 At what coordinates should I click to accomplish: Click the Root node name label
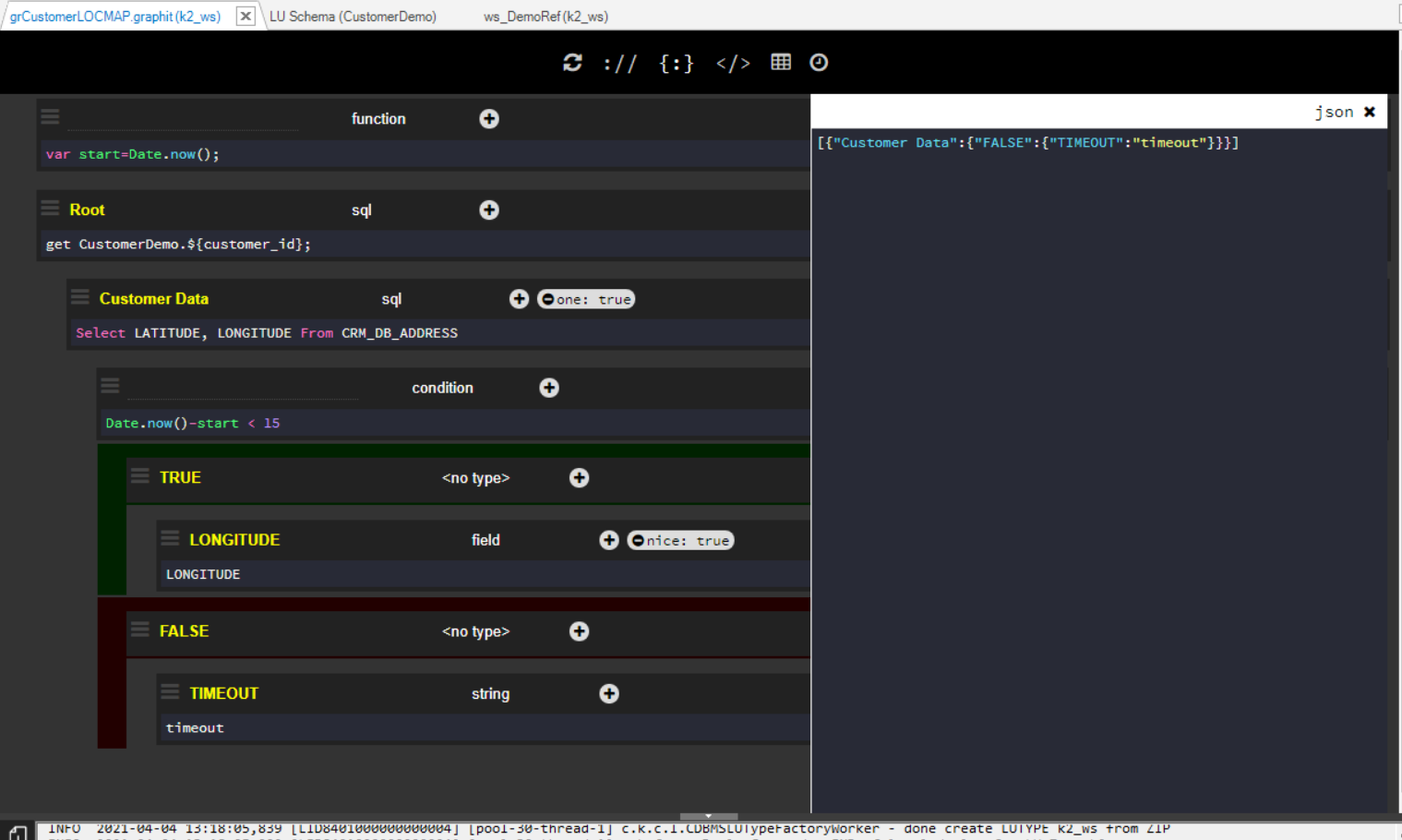pyautogui.click(x=87, y=210)
